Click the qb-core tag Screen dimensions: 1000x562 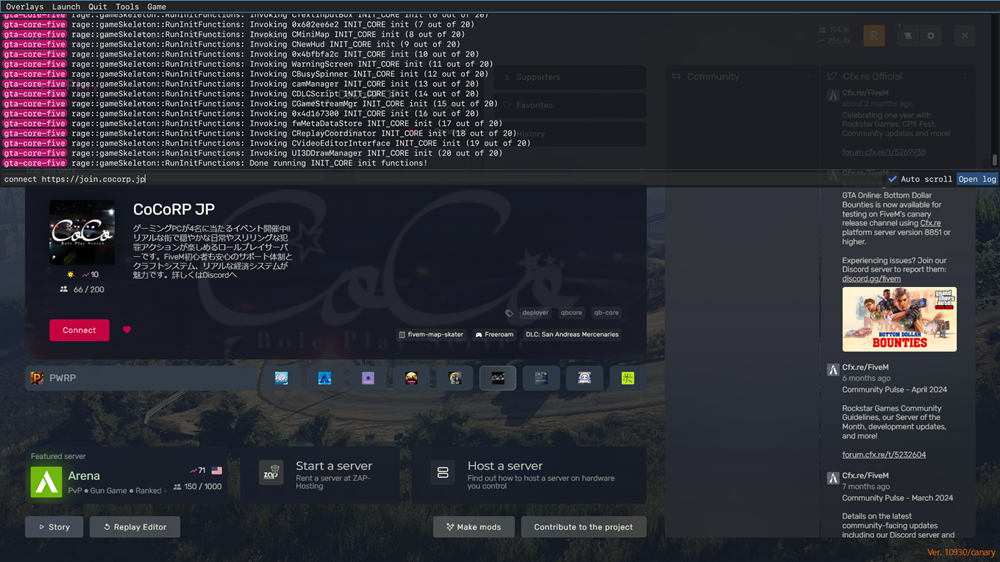pos(606,313)
